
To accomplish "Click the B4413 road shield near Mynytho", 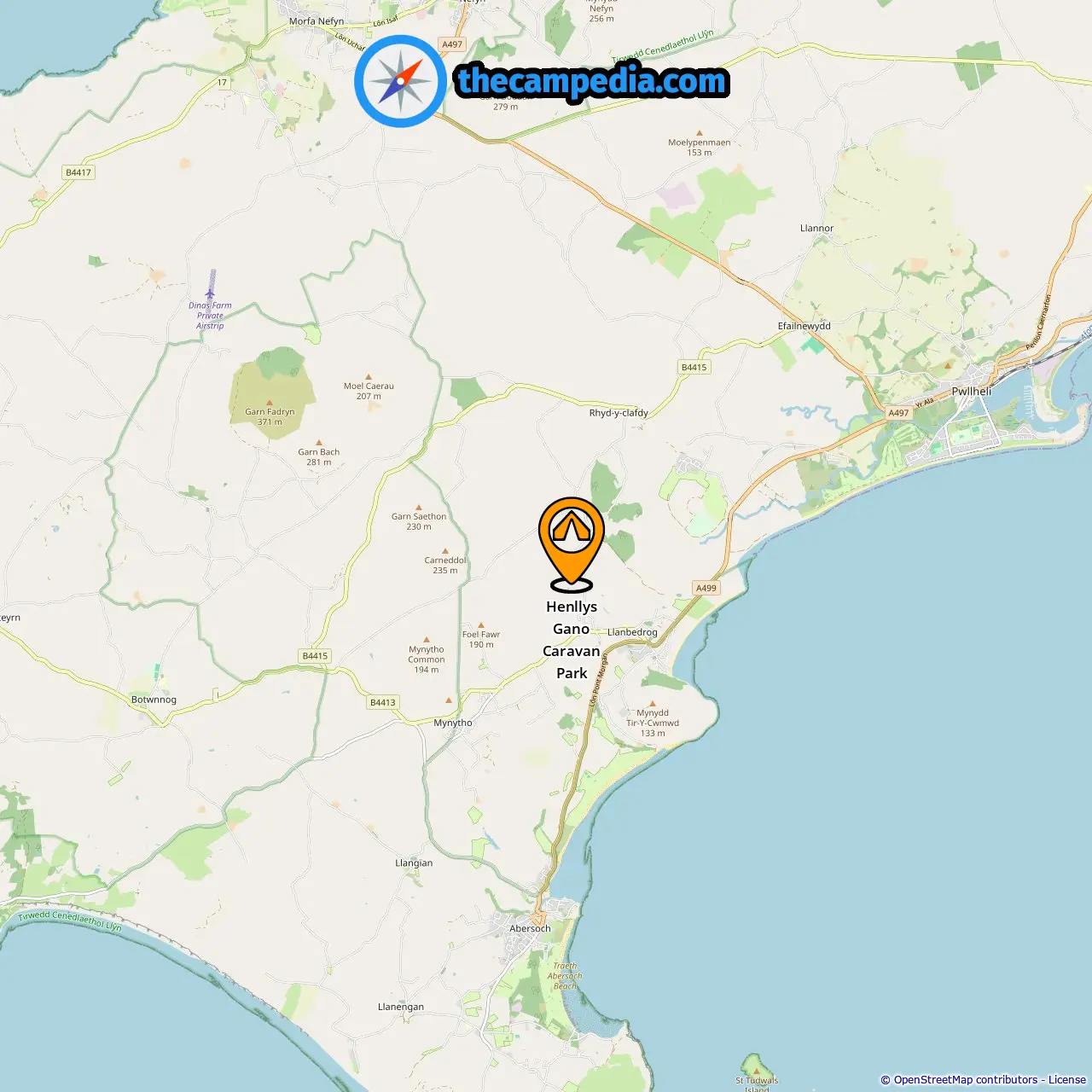I will pyautogui.click(x=383, y=702).
